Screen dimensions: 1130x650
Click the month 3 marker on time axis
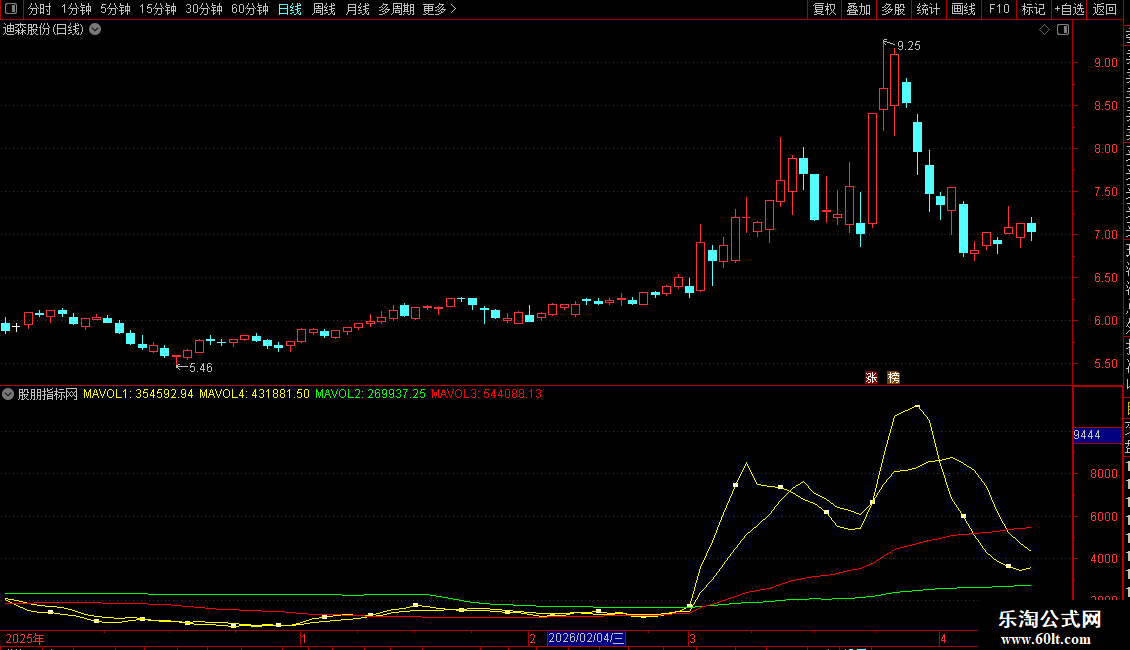692,638
